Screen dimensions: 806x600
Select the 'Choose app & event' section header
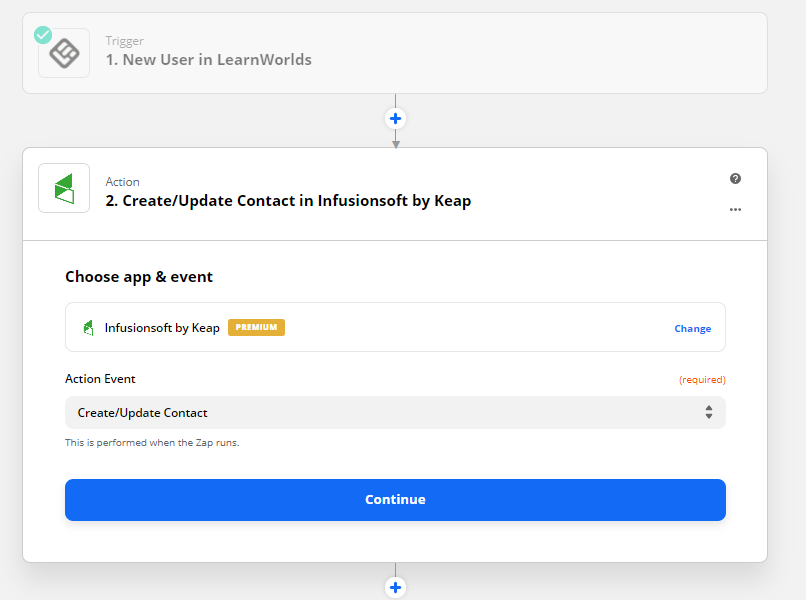[139, 277]
